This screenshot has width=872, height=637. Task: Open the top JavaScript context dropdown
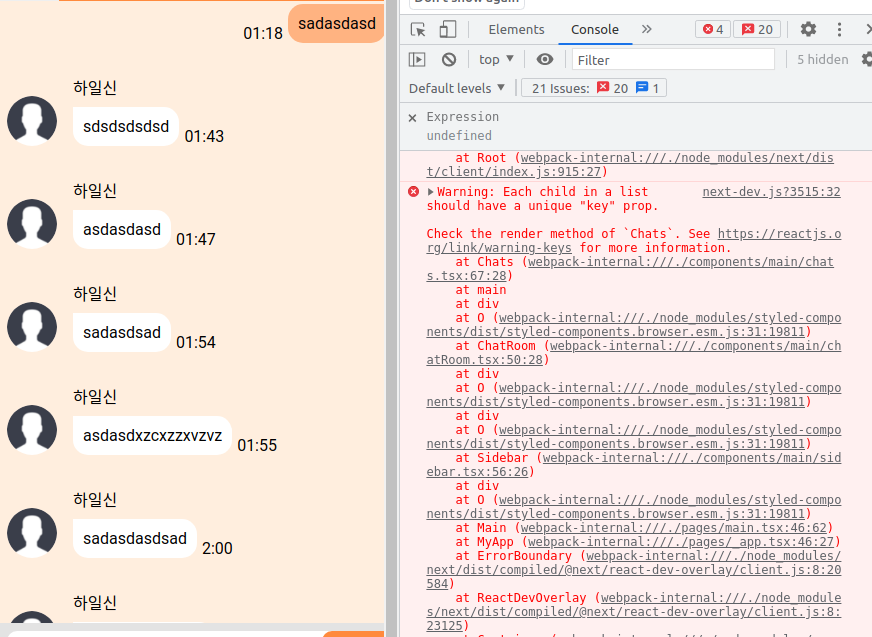pos(496,59)
